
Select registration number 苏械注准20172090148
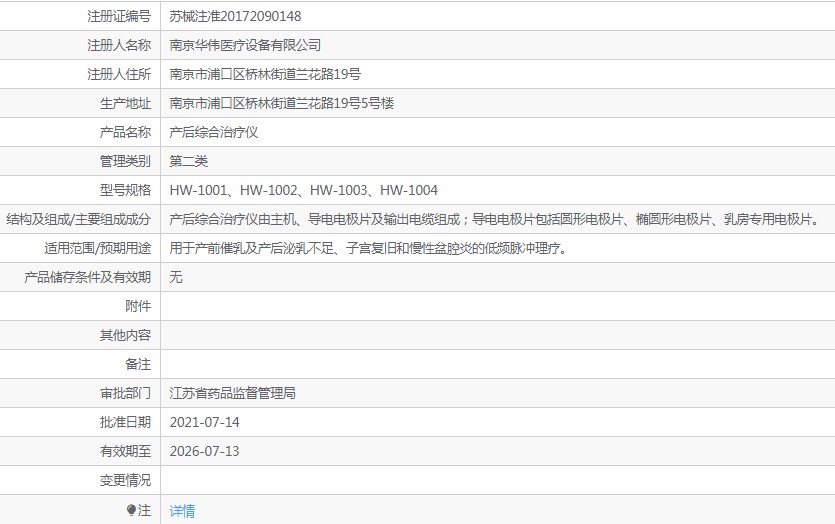tap(235, 17)
